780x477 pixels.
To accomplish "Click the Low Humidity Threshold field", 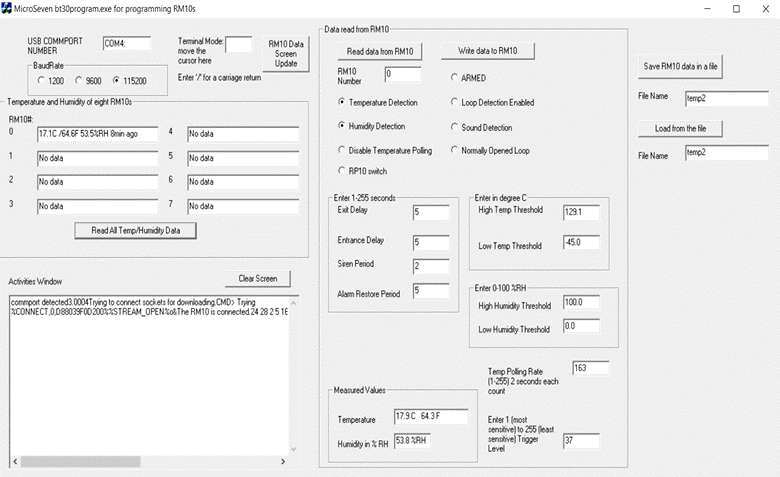I will tap(581, 326).
